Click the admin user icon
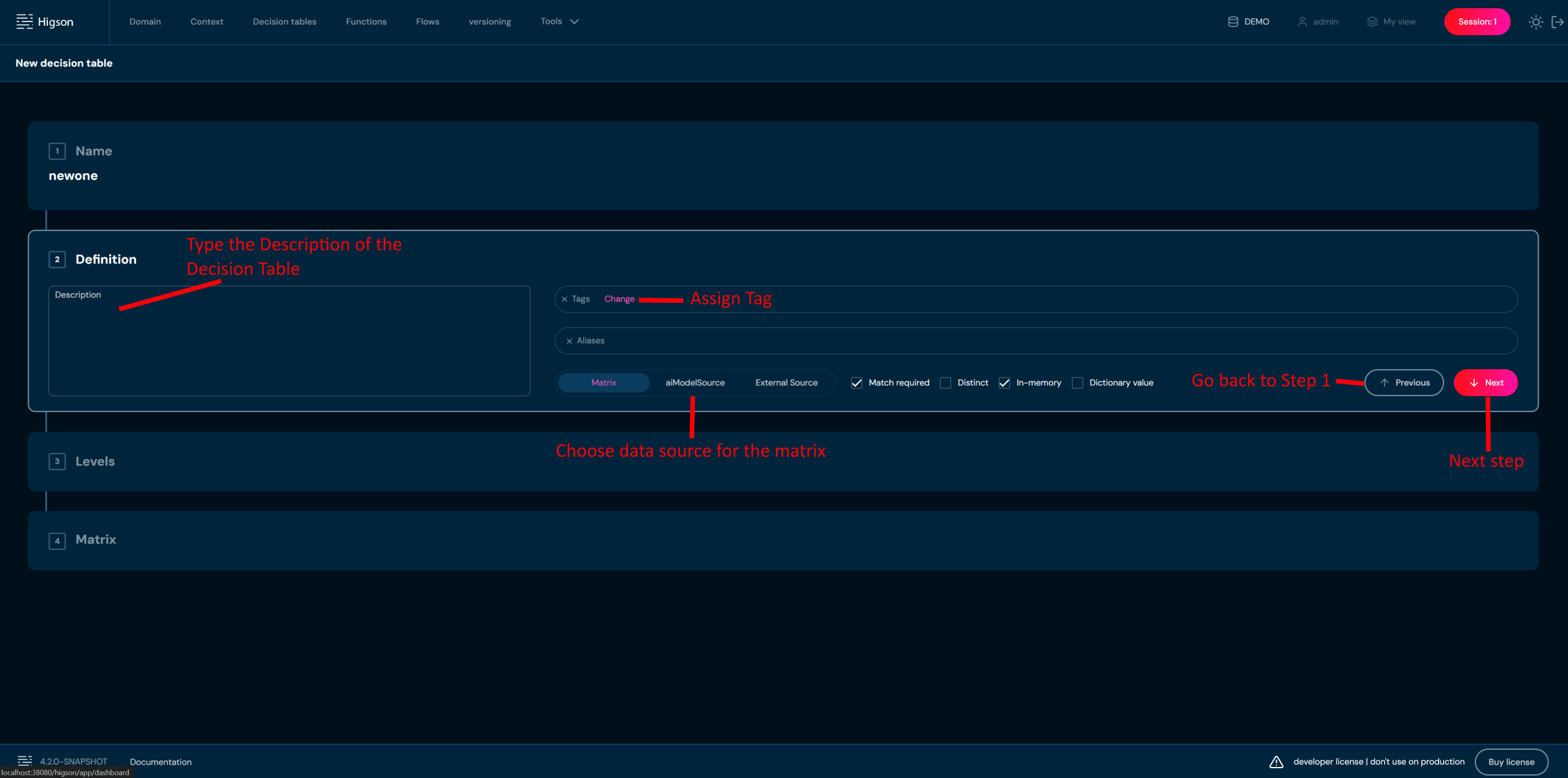1568x778 pixels. (x=1302, y=21)
